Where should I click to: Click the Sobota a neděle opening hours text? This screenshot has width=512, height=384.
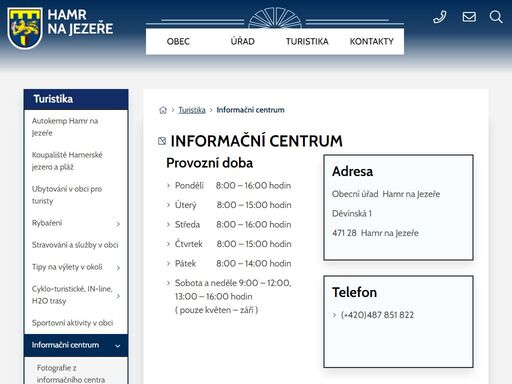(233, 296)
